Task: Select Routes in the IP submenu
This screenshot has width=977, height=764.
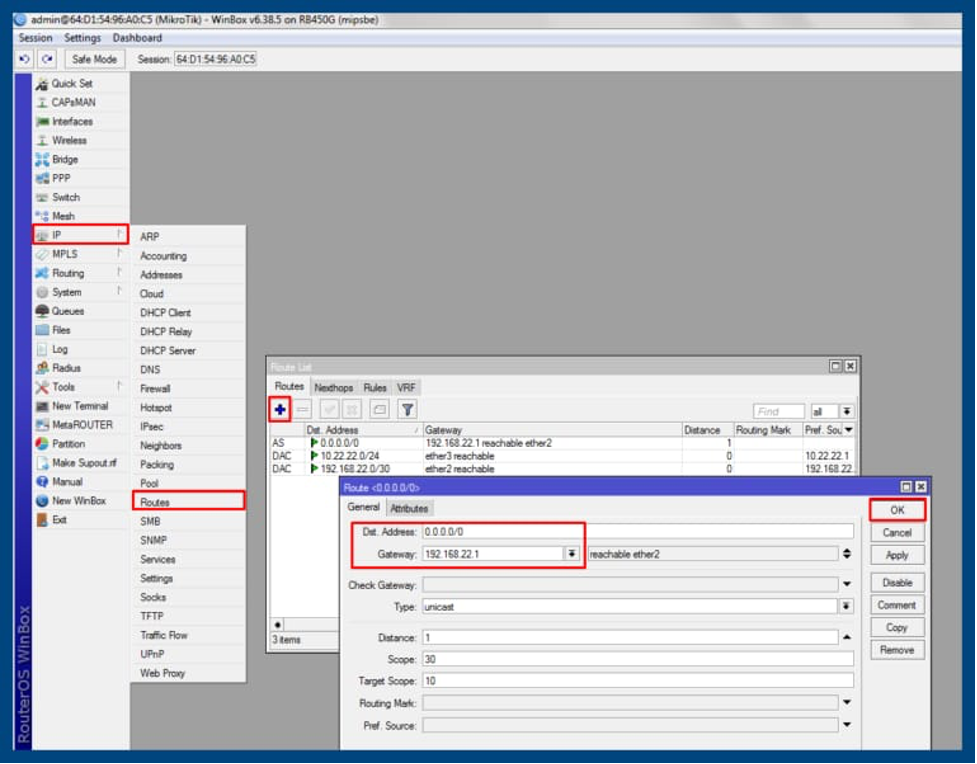Action: point(188,502)
